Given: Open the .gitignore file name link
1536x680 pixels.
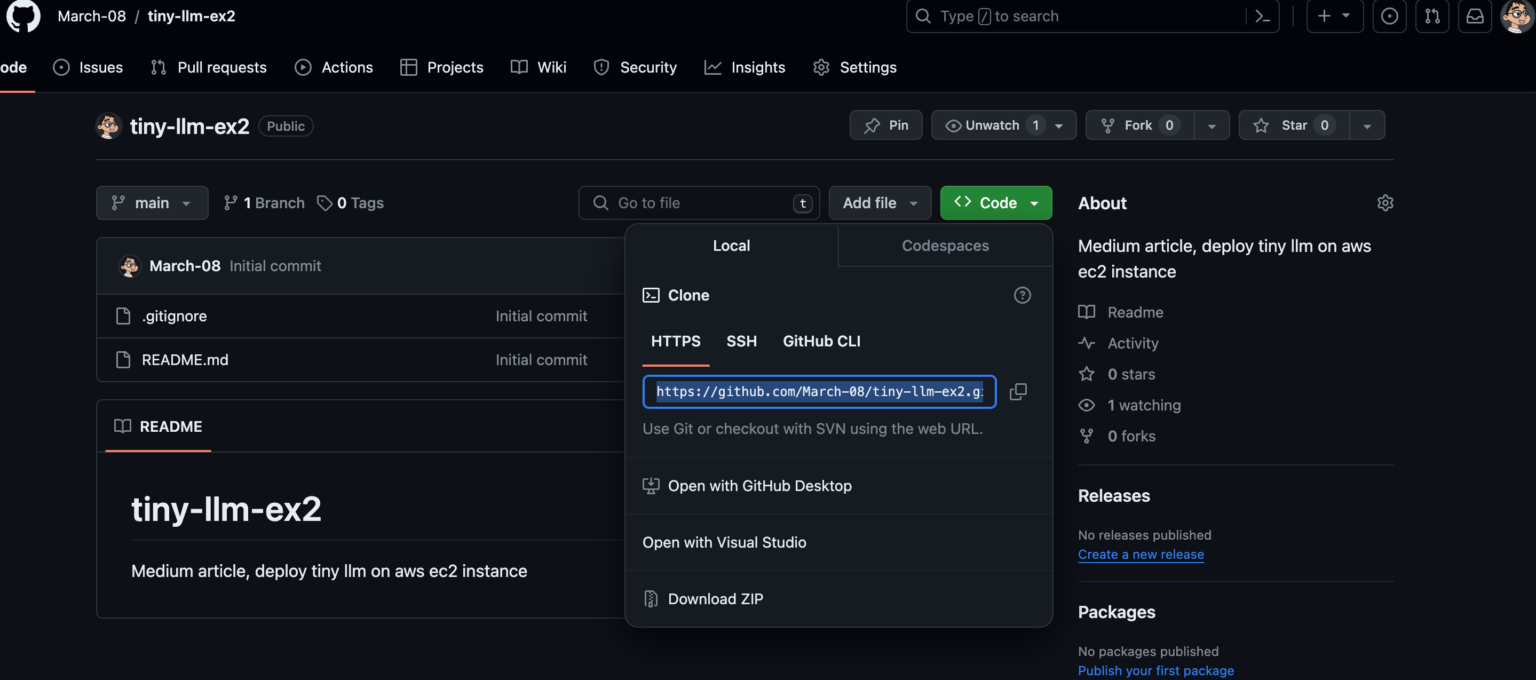Looking at the screenshot, I should coord(174,316).
